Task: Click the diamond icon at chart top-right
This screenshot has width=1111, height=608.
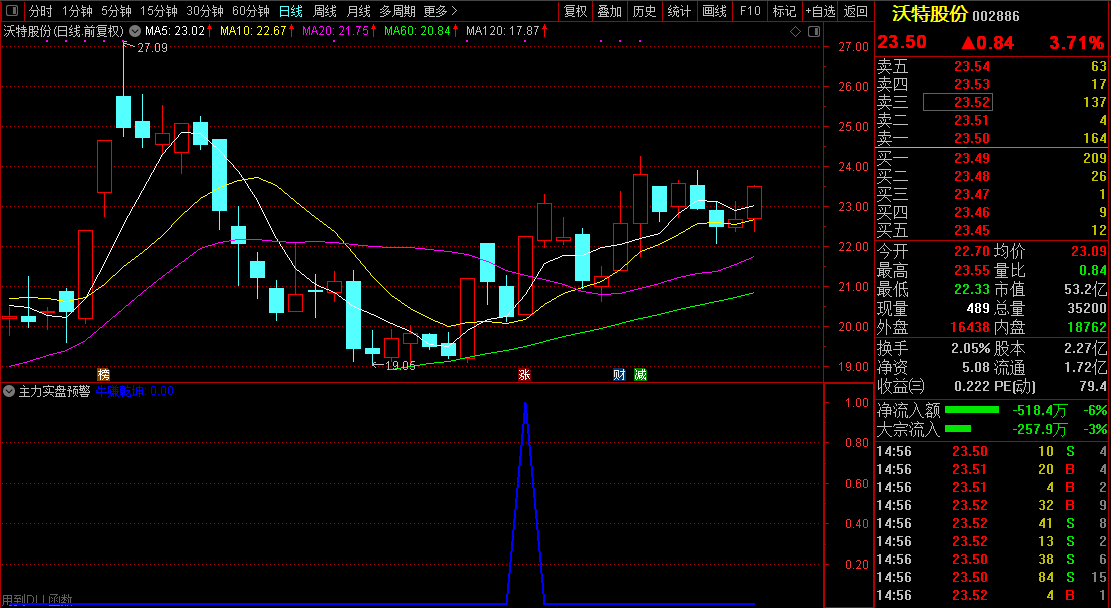Action: tap(796, 31)
